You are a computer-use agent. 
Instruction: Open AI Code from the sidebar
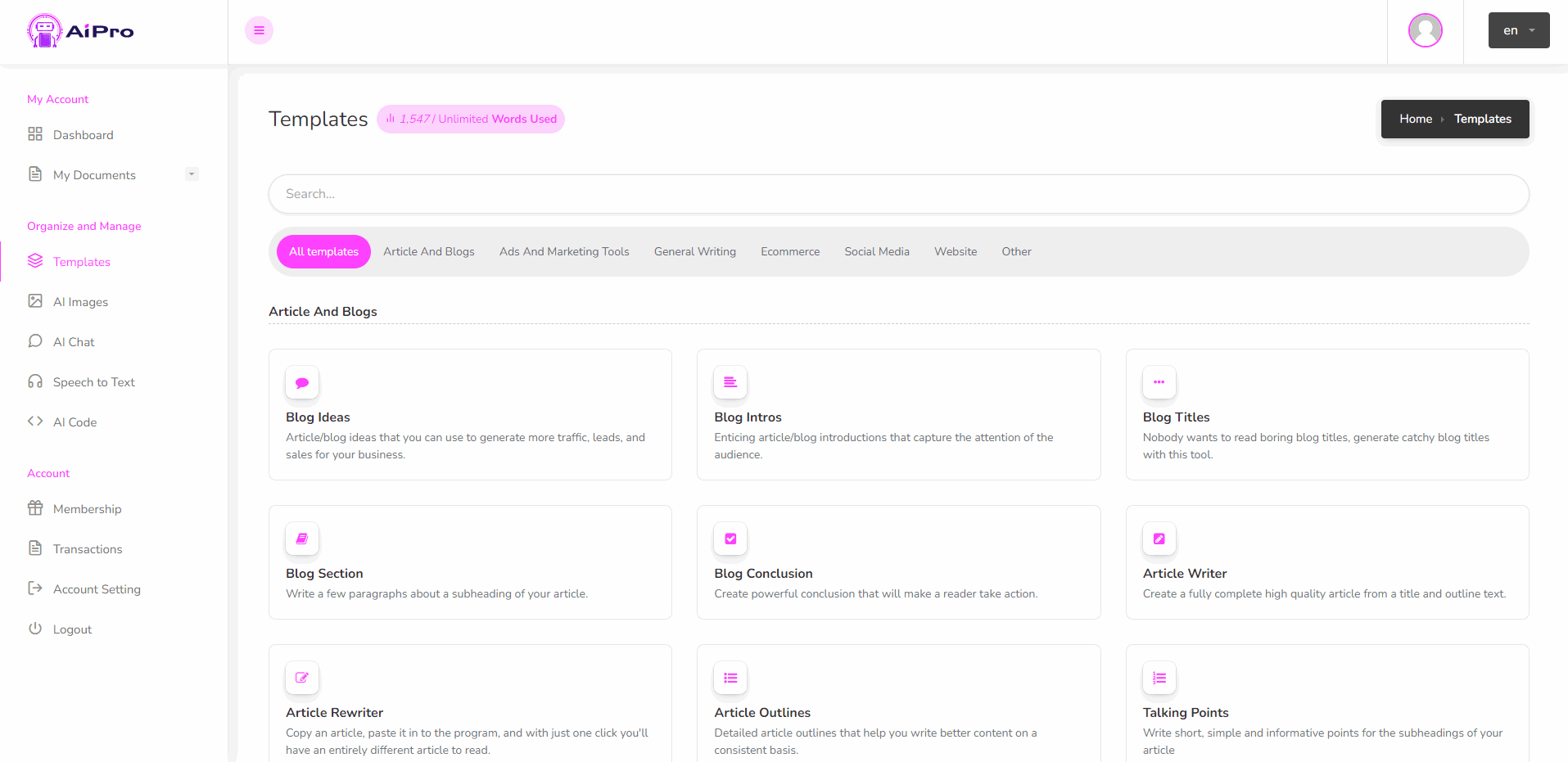75,422
